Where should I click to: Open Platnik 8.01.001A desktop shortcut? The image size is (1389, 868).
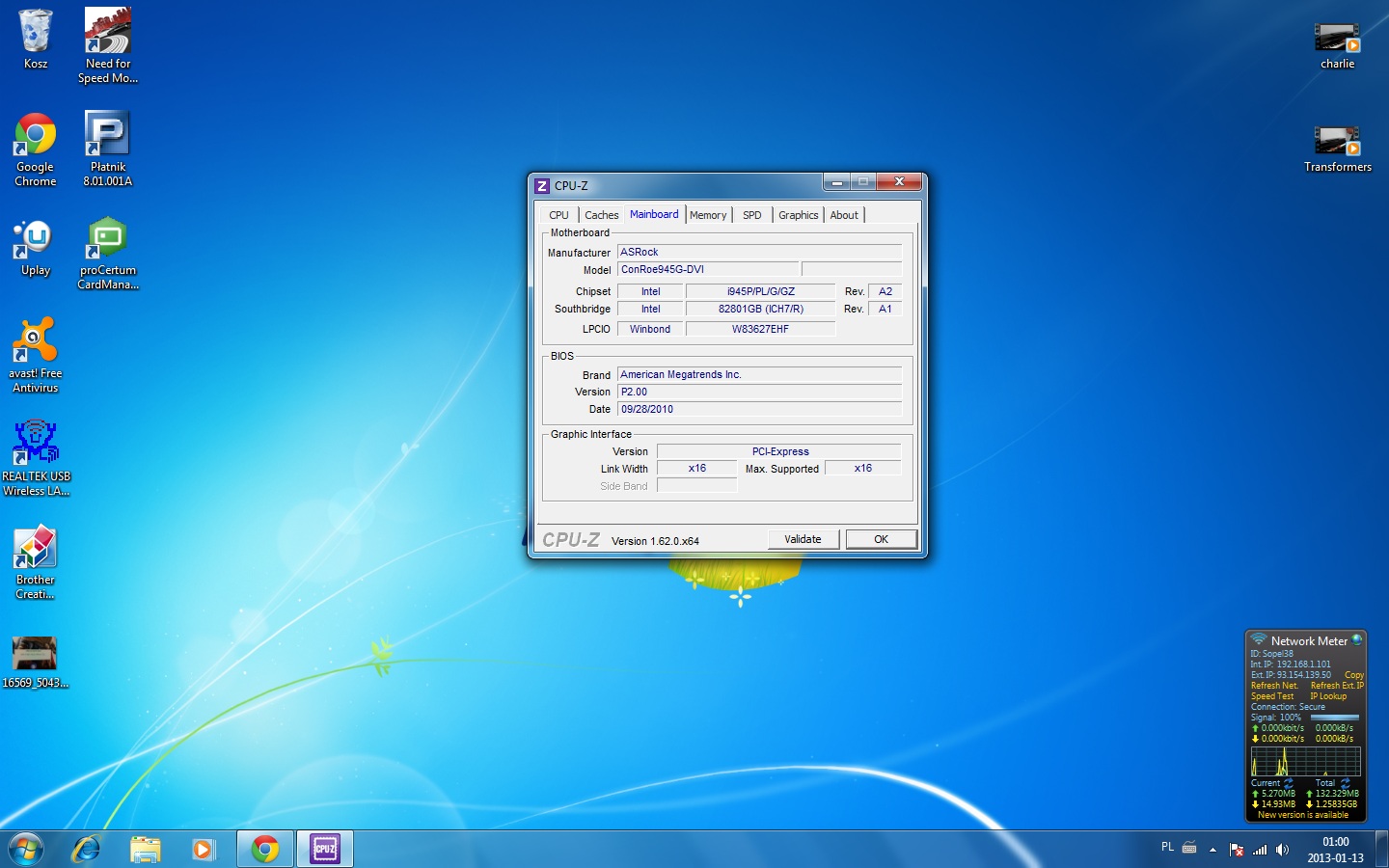click(108, 149)
